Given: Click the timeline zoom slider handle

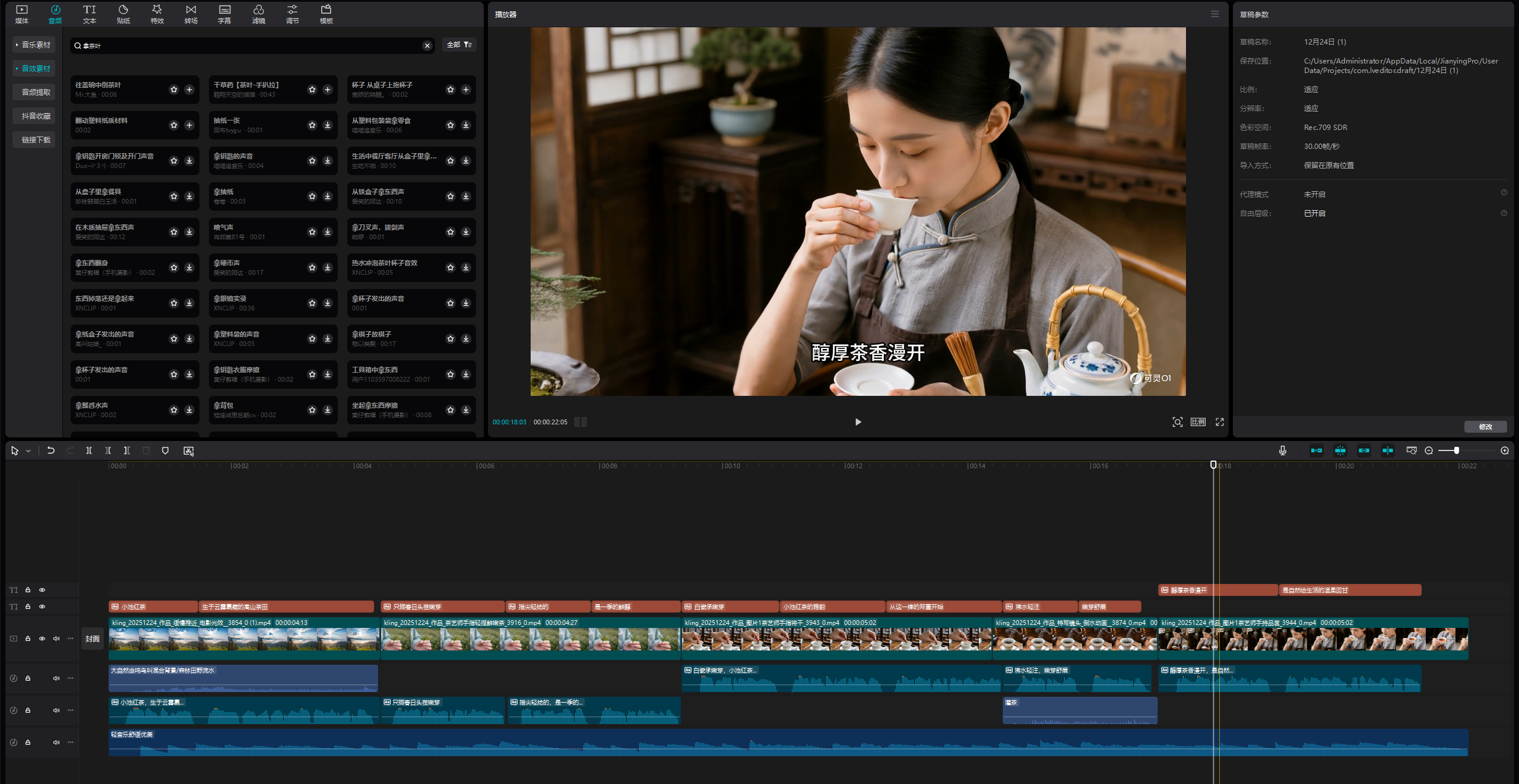Looking at the screenshot, I should [x=1456, y=450].
